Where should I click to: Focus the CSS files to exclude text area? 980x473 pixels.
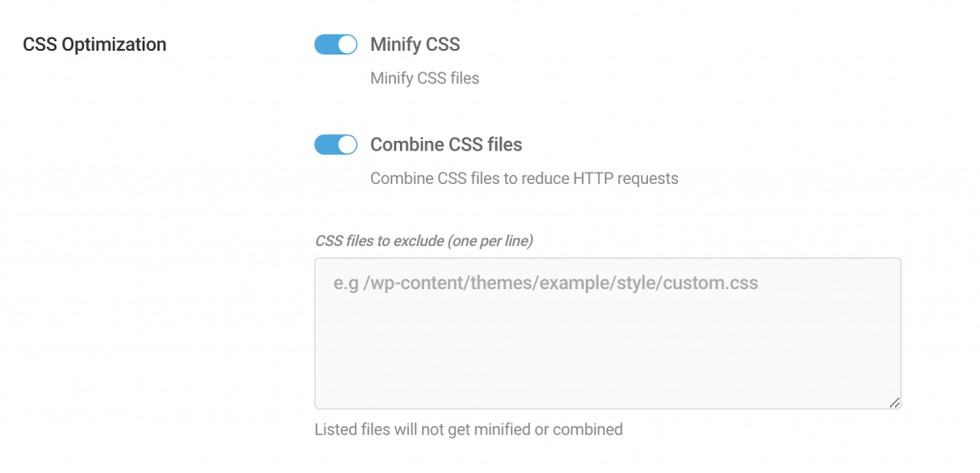(608, 334)
